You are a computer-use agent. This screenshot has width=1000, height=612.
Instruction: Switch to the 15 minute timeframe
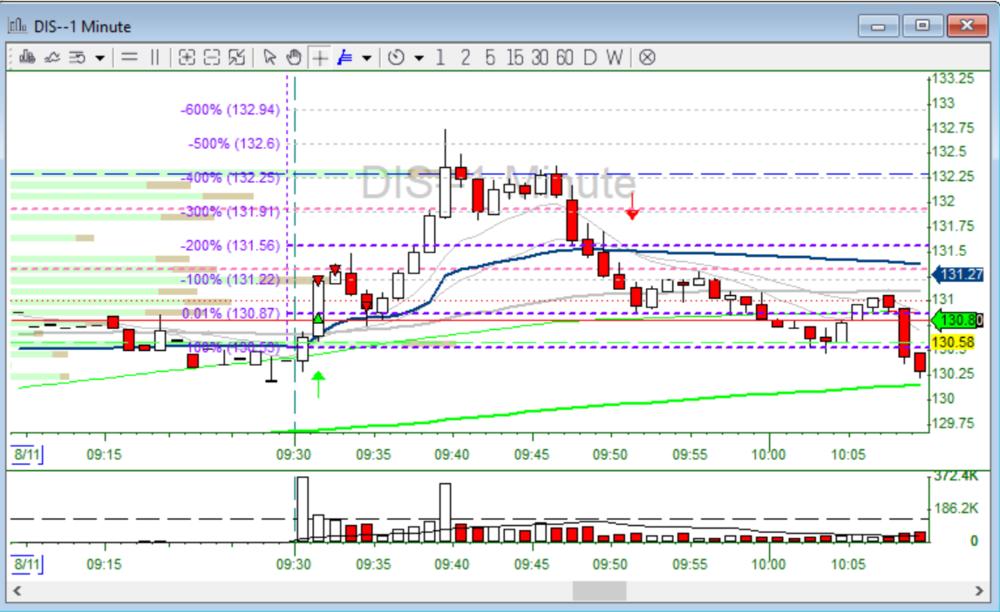[514, 57]
